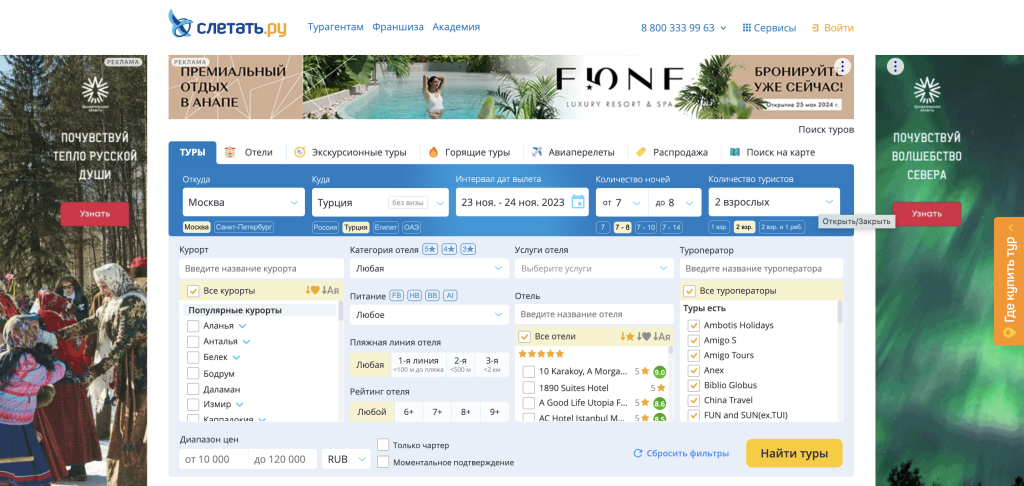Toggle the Все туроператоры checkbox

pyautogui.click(x=688, y=291)
